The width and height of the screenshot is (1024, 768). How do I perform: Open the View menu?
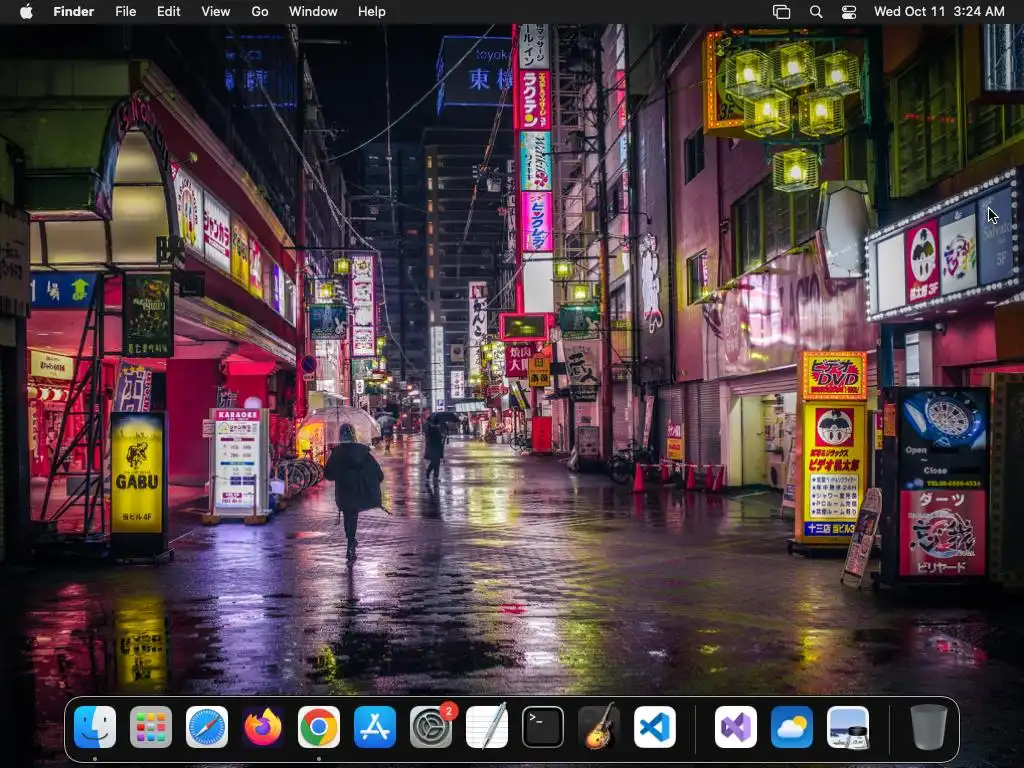point(216,12)
